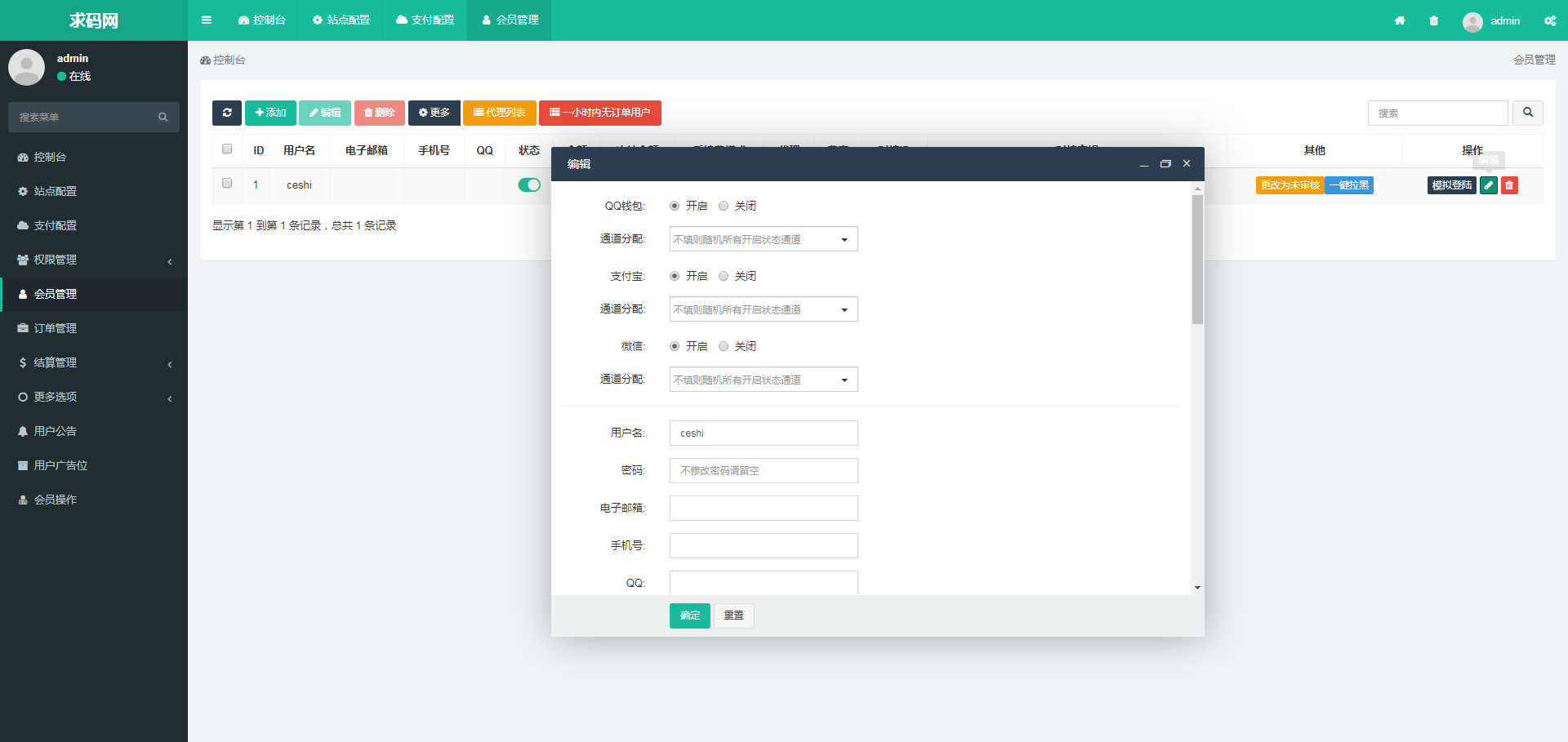Click the hamburger menu toggle icon

207,20
